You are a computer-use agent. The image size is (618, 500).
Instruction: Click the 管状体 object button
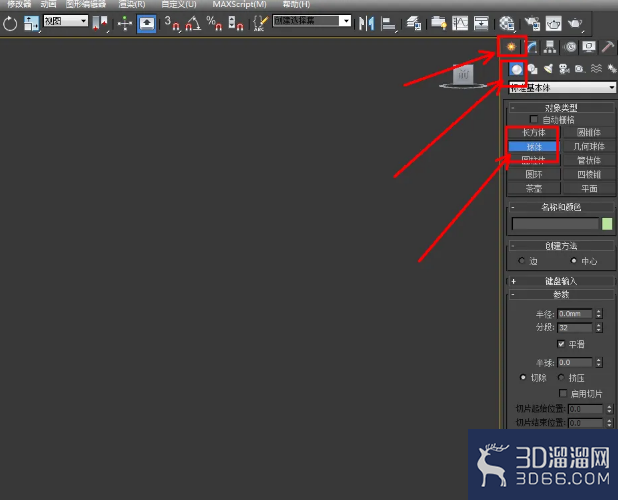coord(588,160)
